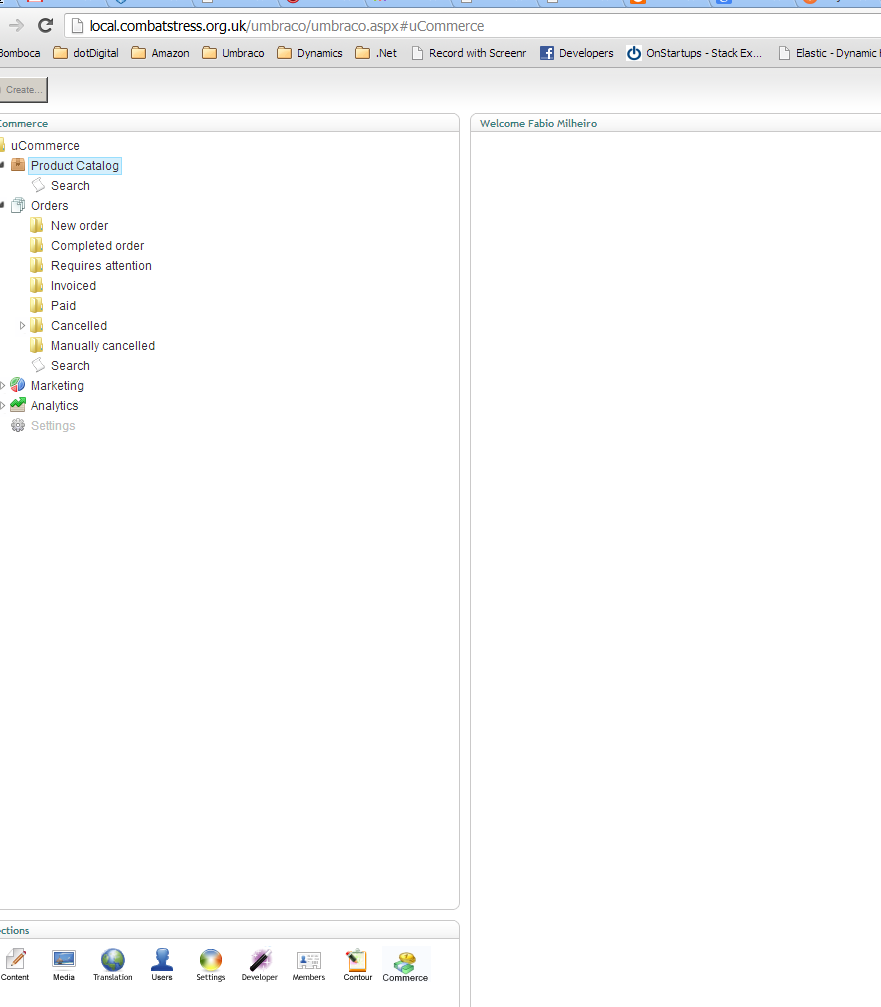Open the Content section icon
881x1007 pixels.
15,959
